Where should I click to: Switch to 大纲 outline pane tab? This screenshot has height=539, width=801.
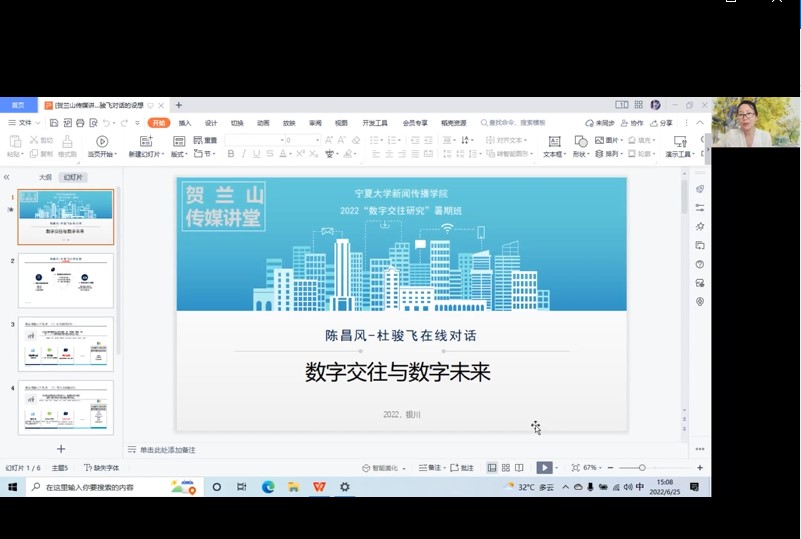pos(45,177)
